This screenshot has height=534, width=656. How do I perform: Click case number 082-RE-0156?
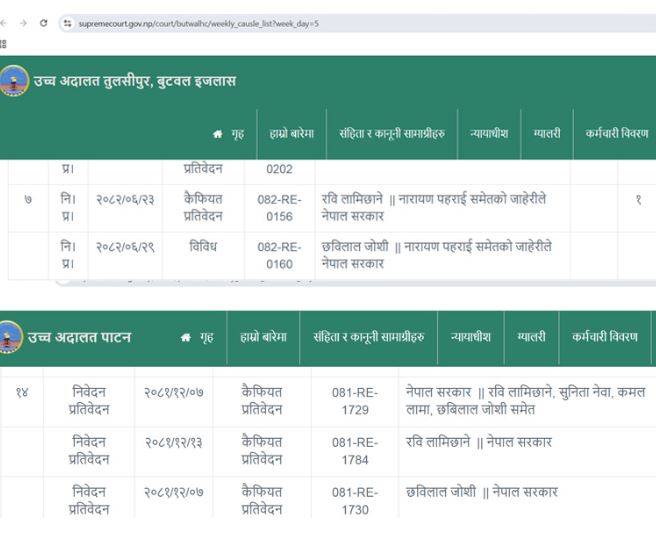[280, 207]
